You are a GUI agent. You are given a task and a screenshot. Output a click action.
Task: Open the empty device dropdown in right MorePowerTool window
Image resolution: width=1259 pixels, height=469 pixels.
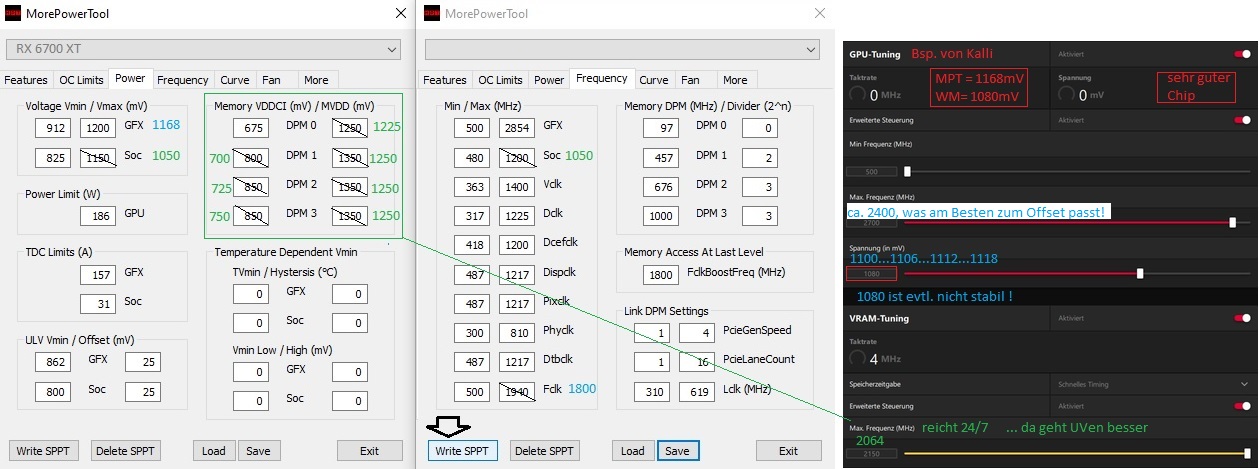[x=622, y=49]
